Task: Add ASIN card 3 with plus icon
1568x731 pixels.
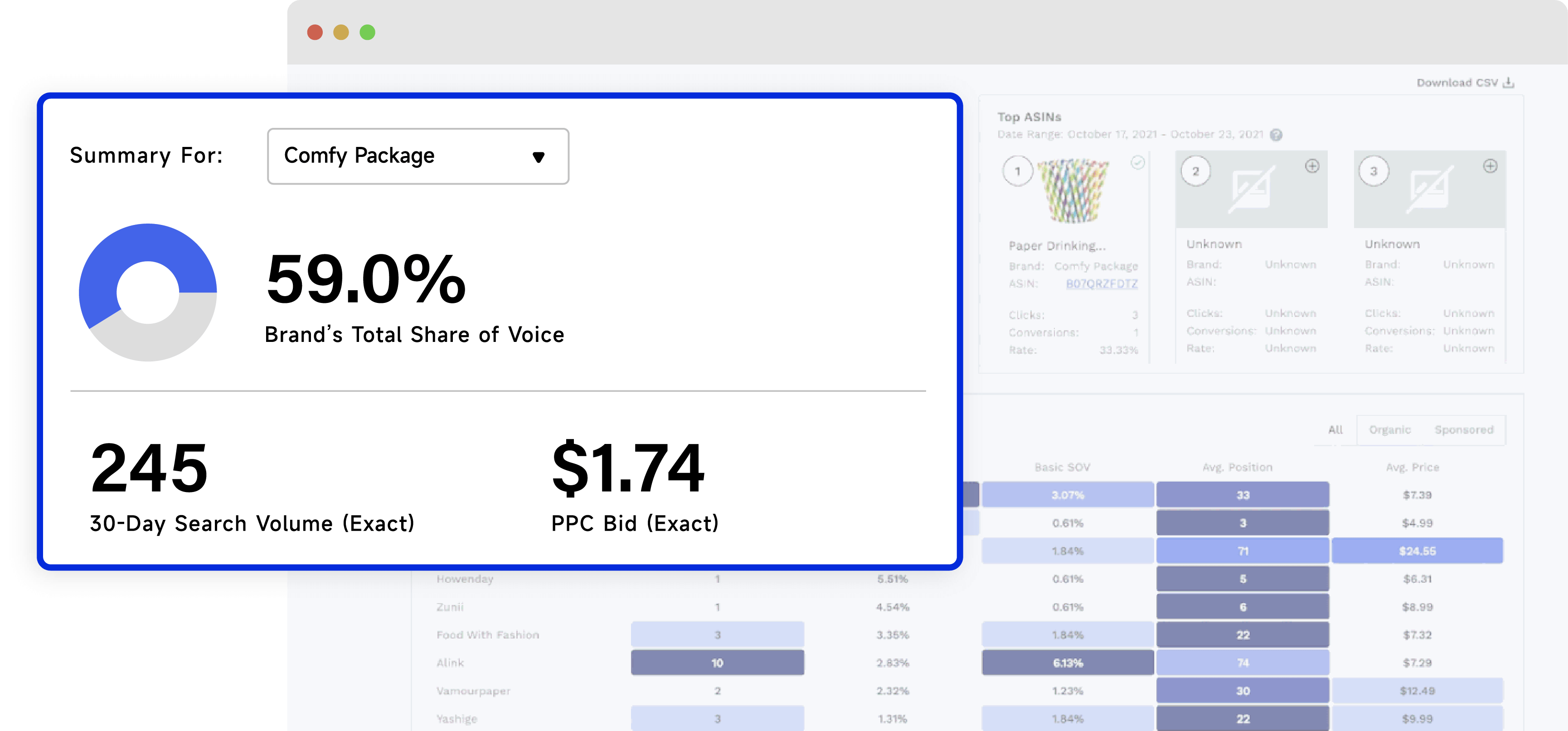Action: (1490, 166)
